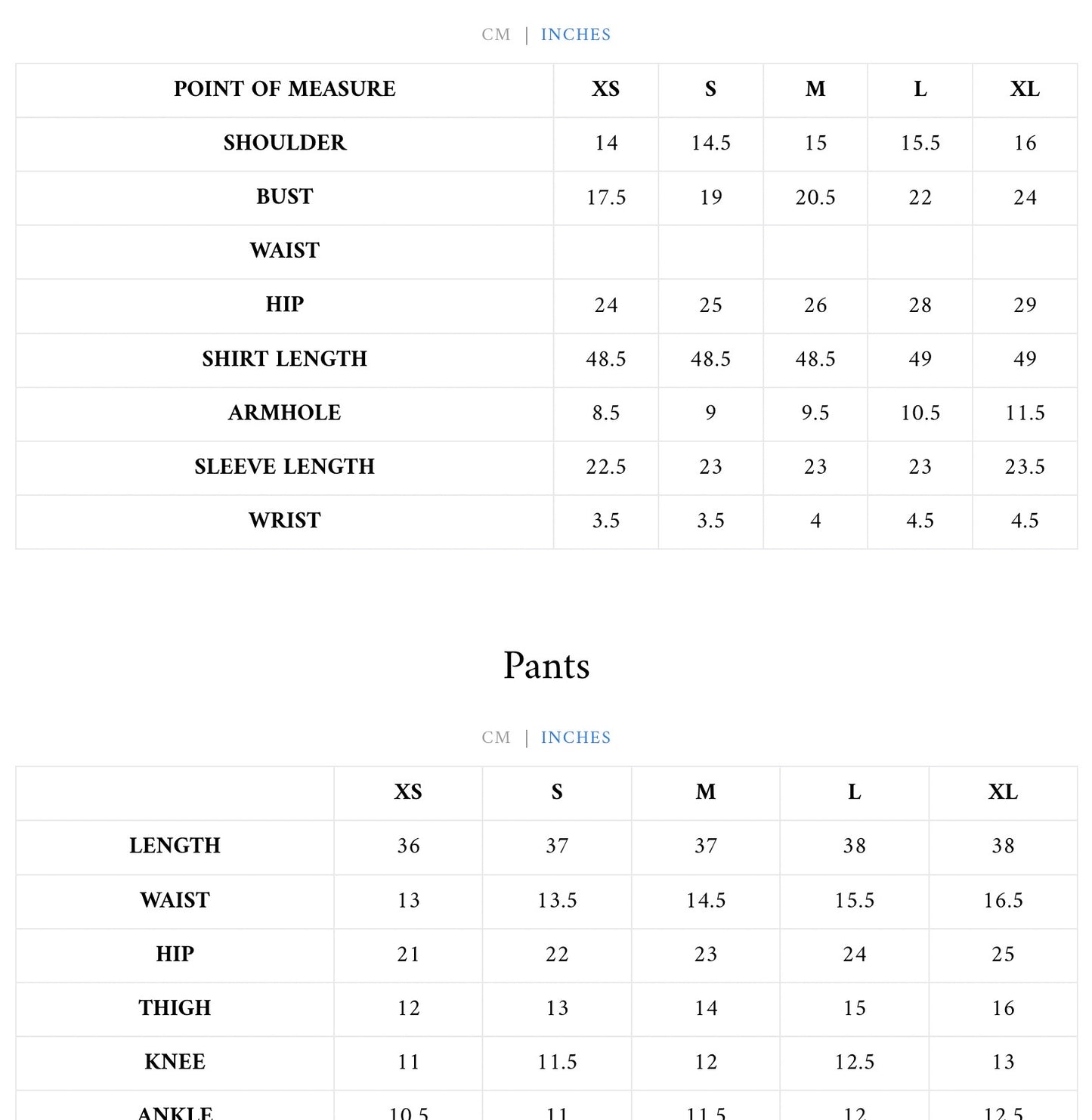Click the XS column header in the top table
The height and width of the screenshot is (1120, 1092).
coord(605,89)
